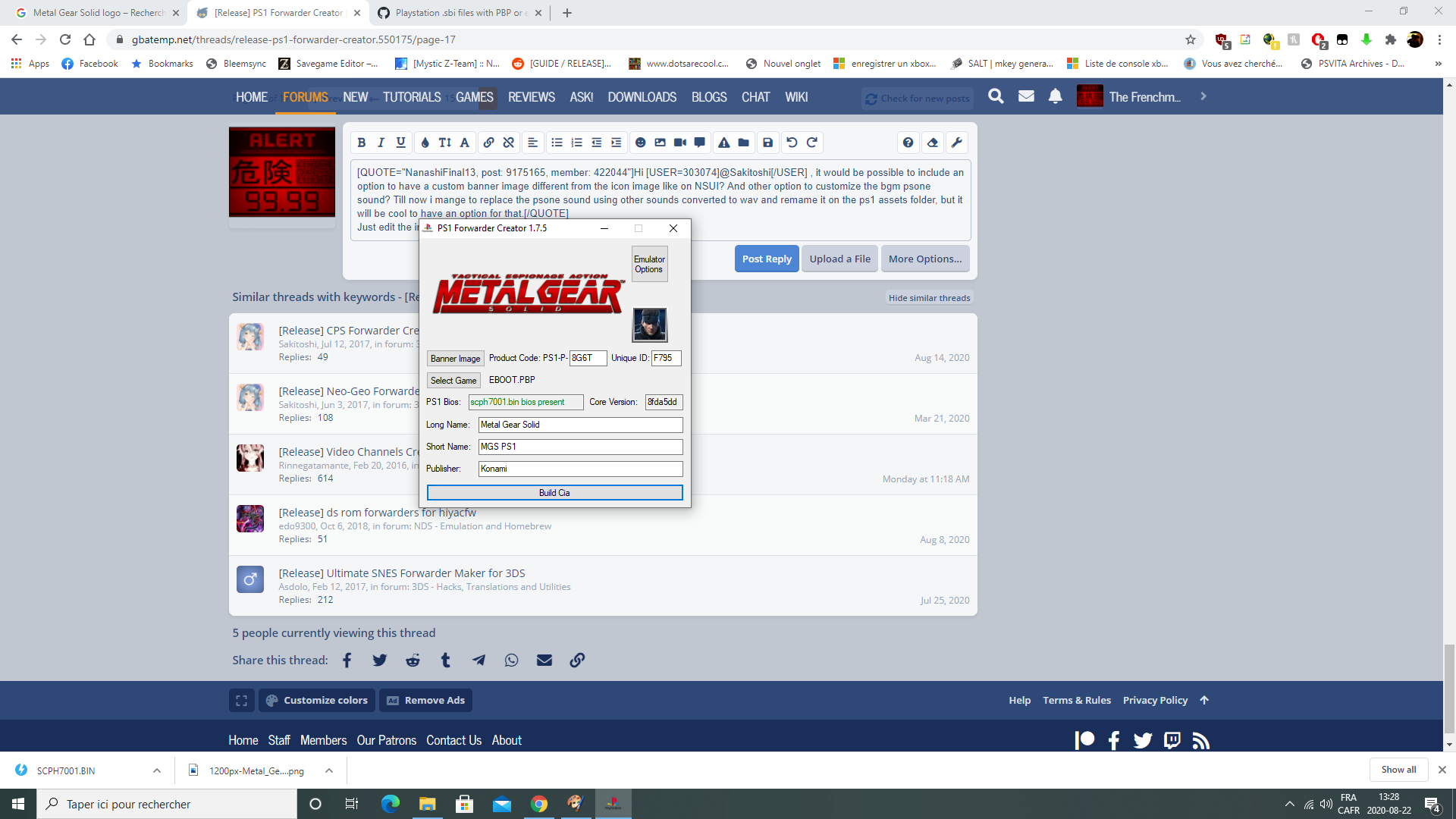Image resolution: width=1456 pixels, height=819 pixels.
Task: Click the Post Reply button
Action: [767, 259]
